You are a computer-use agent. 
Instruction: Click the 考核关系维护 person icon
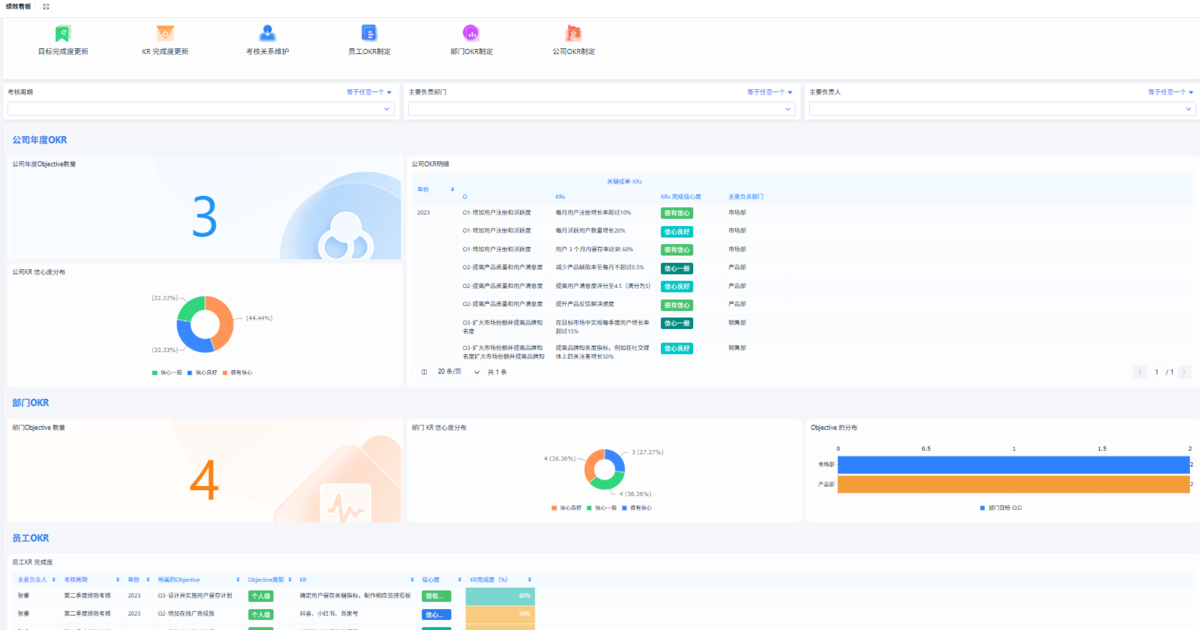[x=267, y=33]
